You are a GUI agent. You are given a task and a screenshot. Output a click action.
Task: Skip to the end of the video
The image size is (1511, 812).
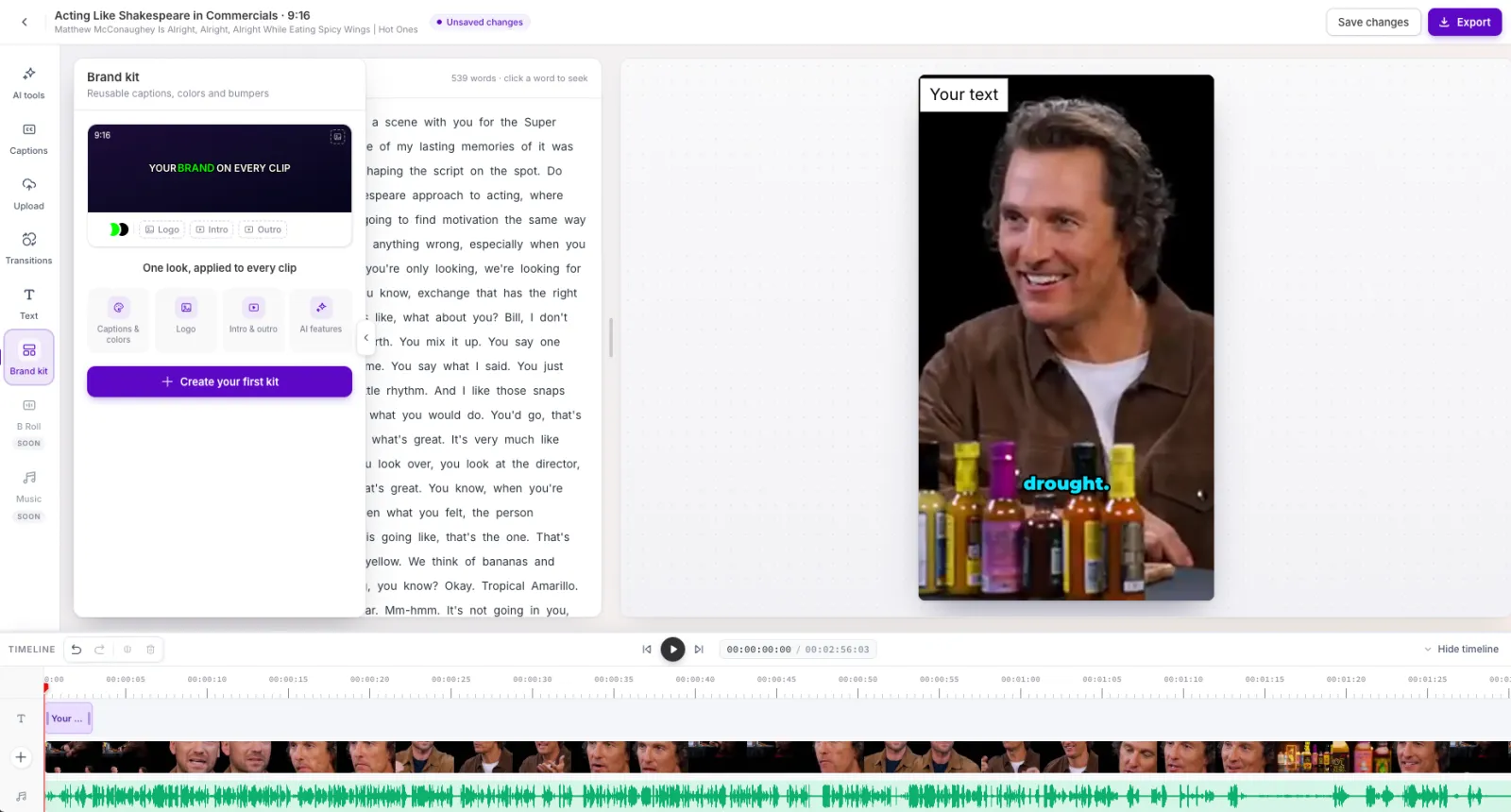(699, 650)
